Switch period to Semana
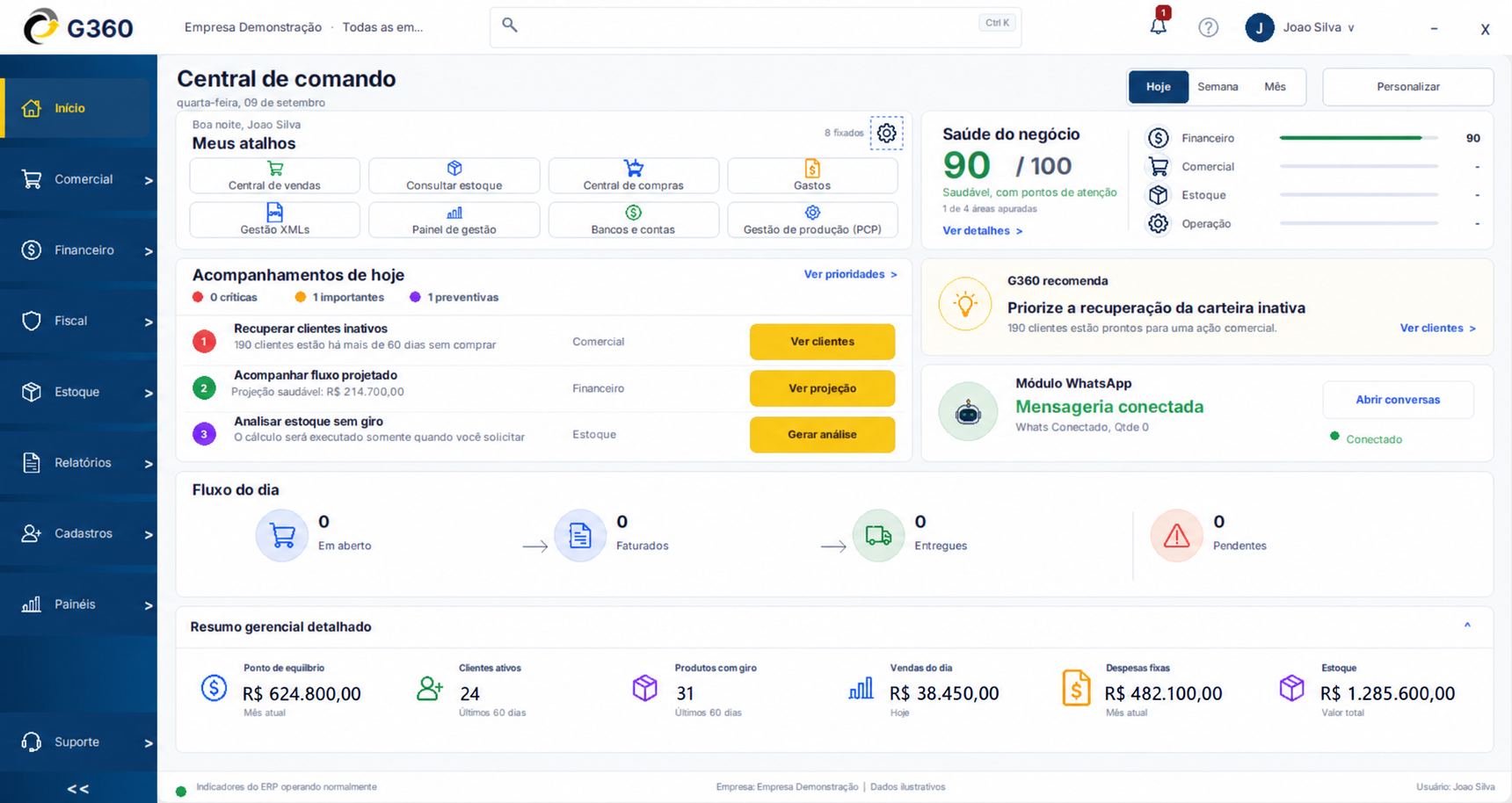 (1218, 87)
